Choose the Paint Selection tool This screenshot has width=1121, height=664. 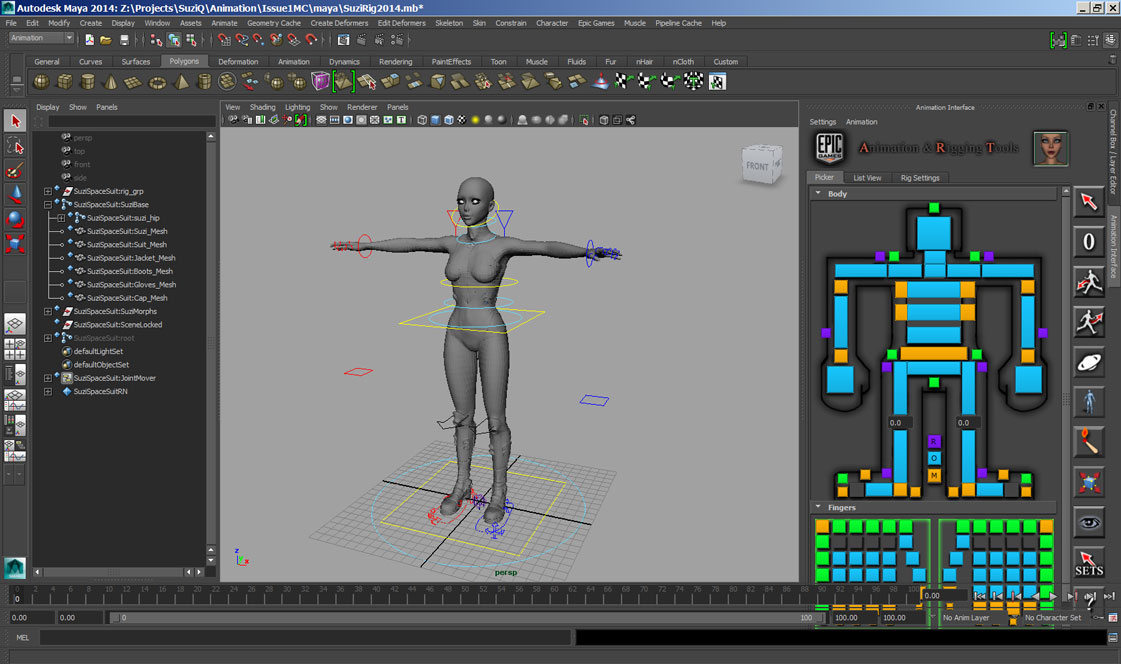tap(15, 170)
